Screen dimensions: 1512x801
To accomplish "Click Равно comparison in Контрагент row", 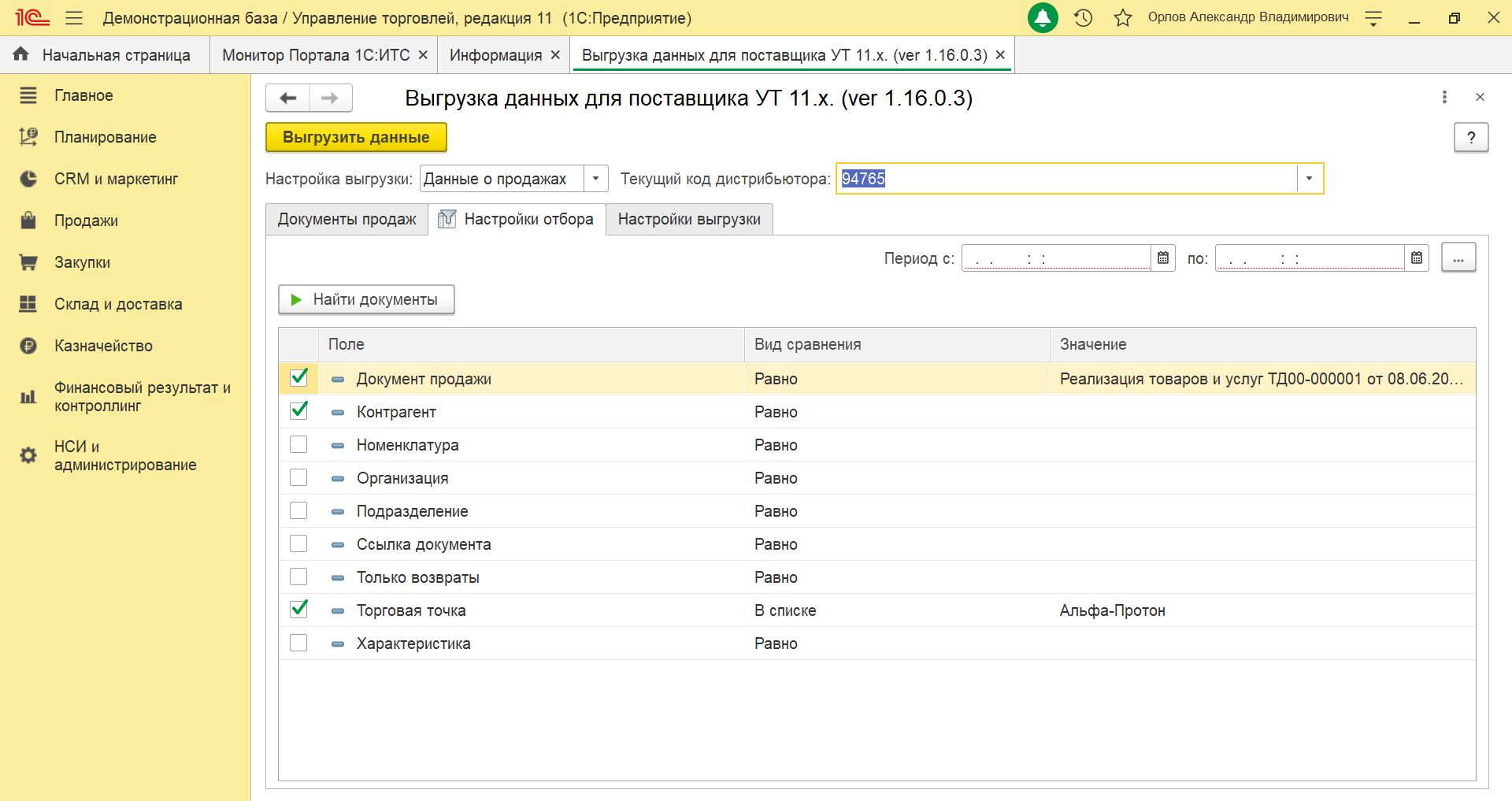I will tap(897, 412).
